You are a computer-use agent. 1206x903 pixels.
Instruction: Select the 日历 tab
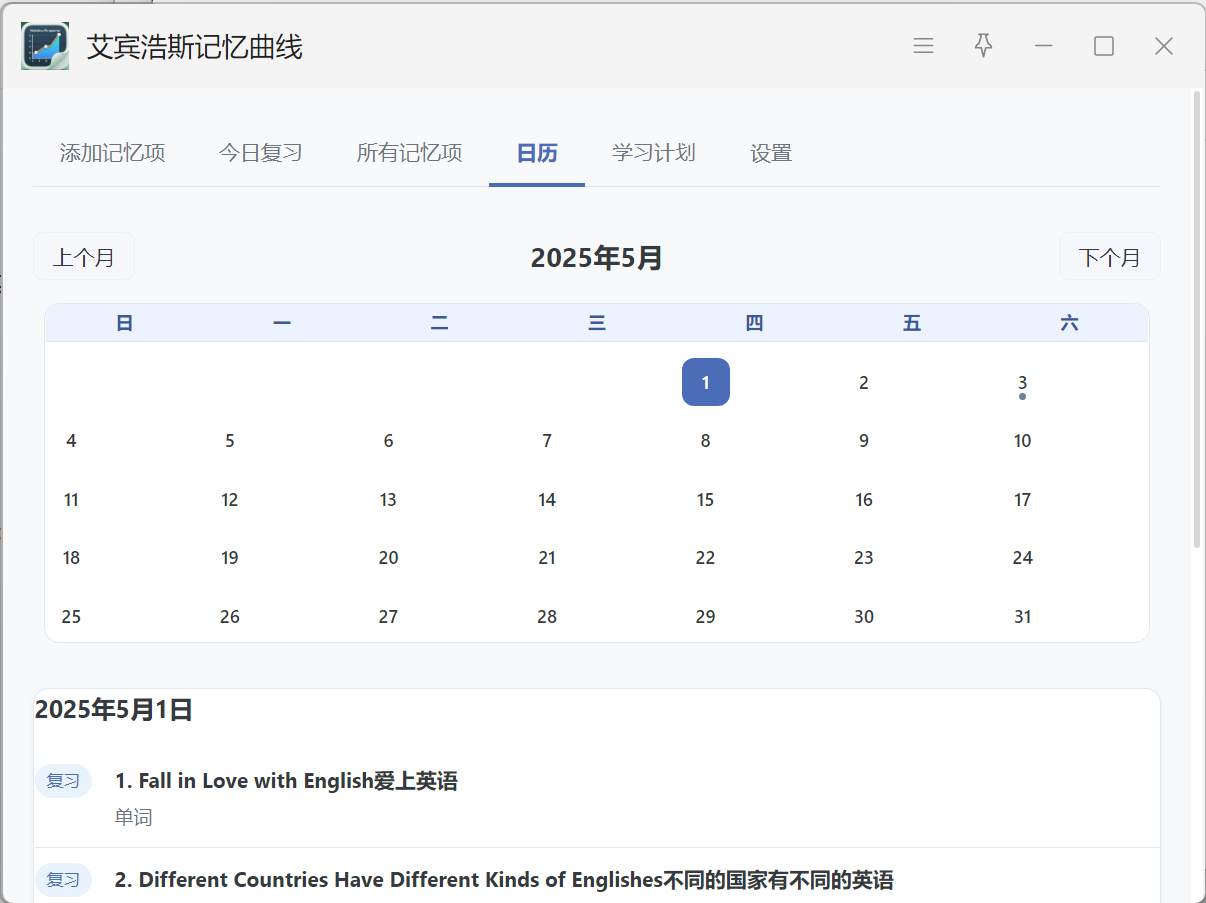[537, 153]
